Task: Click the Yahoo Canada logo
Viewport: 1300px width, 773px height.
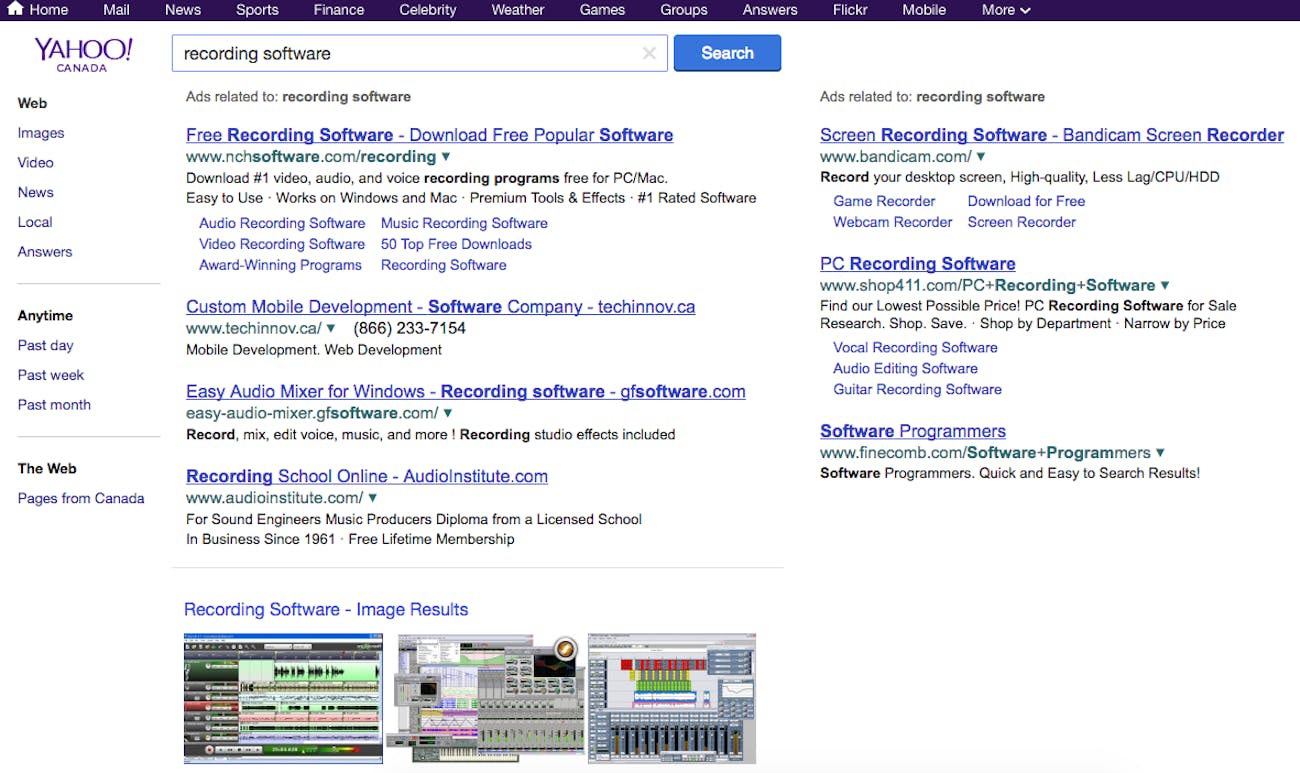Action: click(x=84, y=55)
